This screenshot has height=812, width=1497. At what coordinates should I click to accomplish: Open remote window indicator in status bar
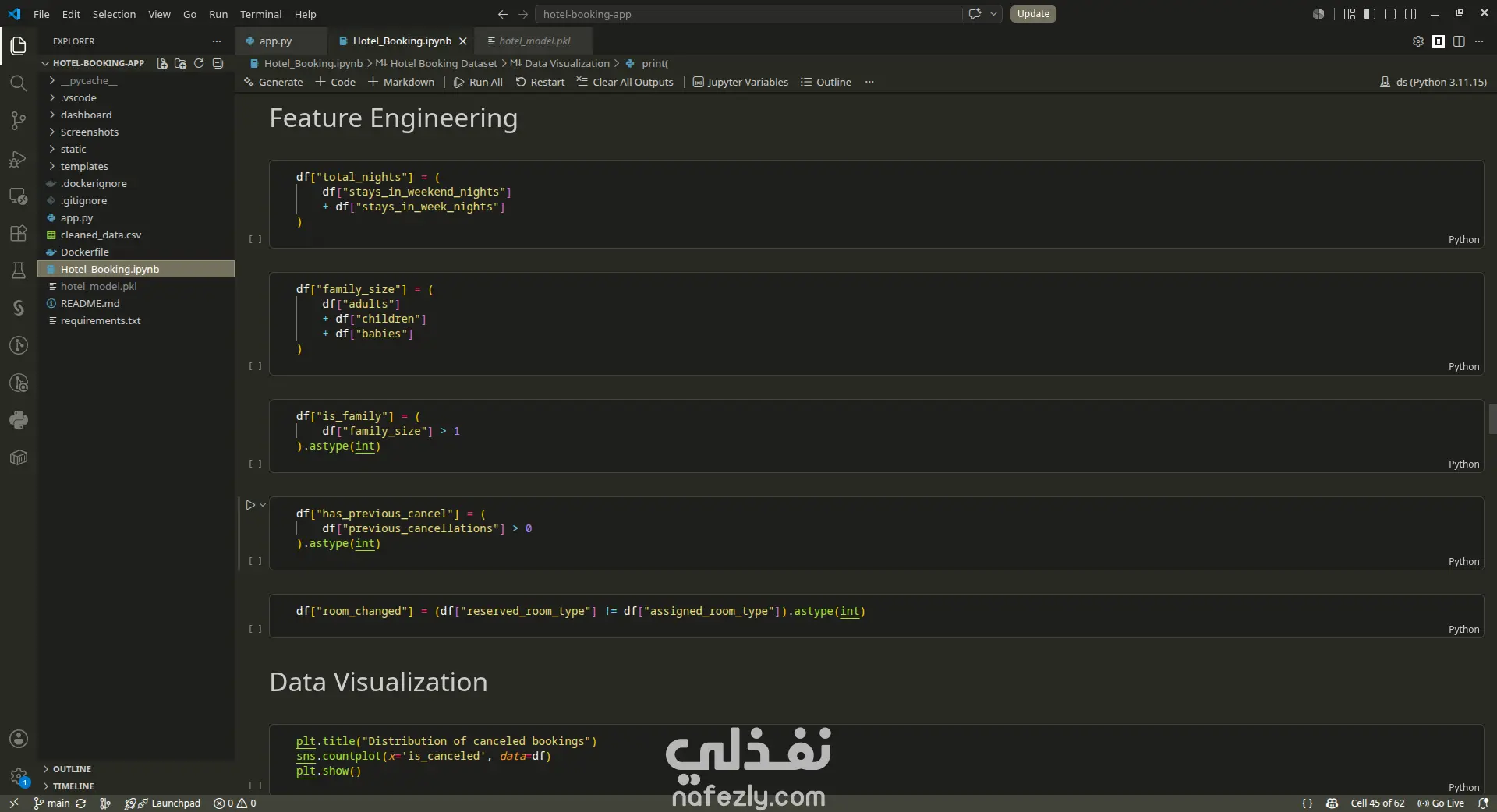pos(14,803)
